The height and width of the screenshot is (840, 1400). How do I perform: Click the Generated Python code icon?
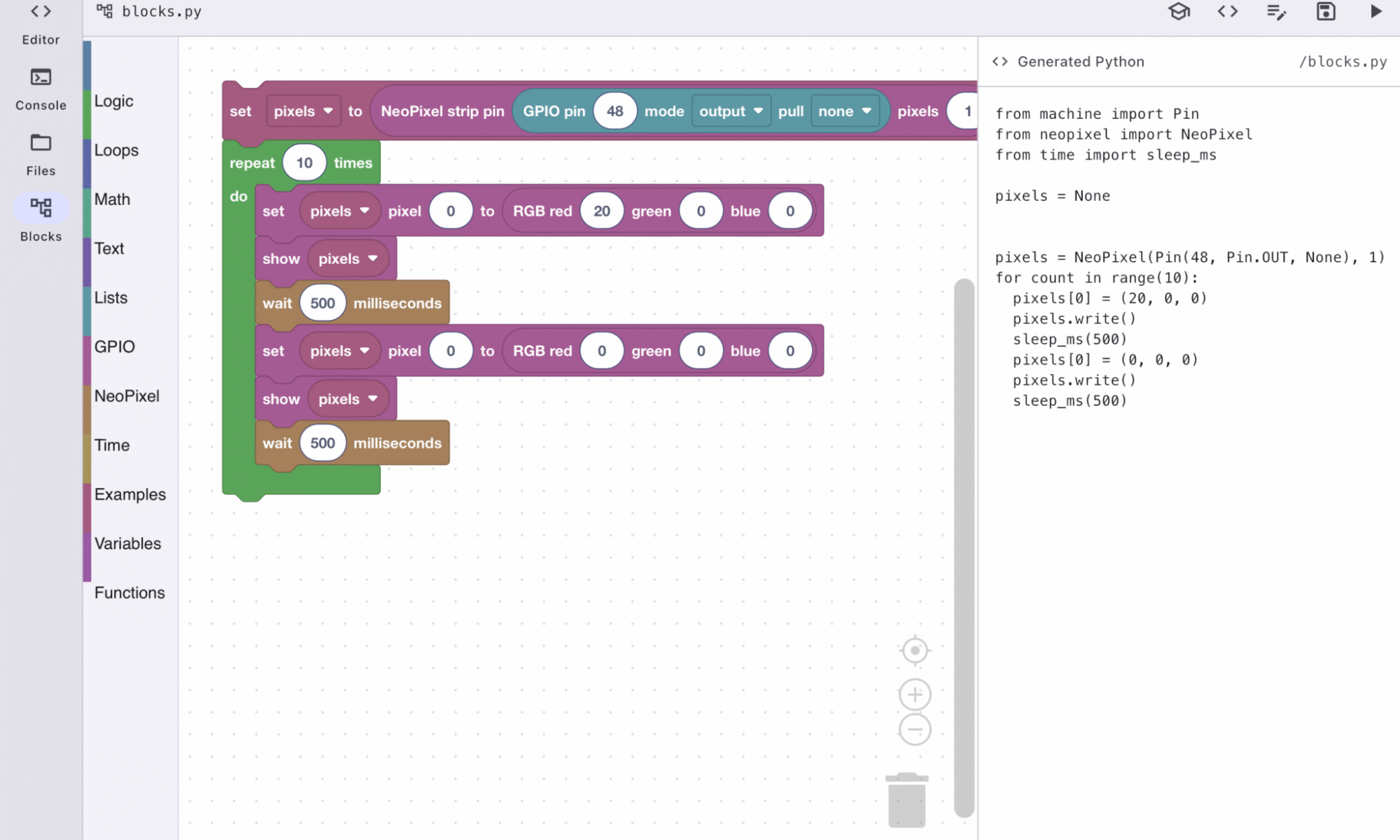(1000, 62)
